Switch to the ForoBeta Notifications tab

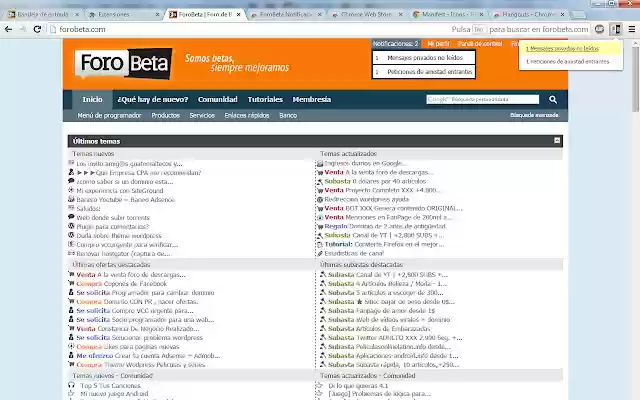pos(285,14)
